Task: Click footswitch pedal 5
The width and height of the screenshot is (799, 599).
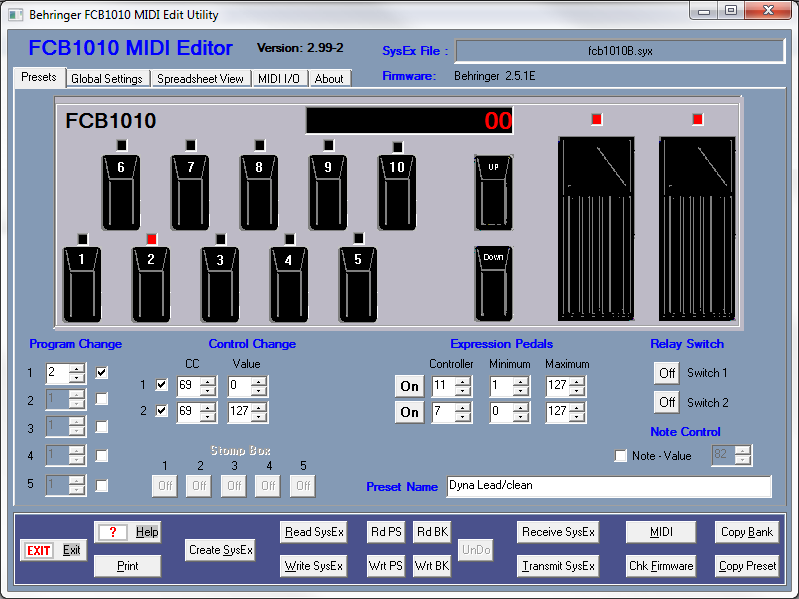Action: tap(358, 284)
